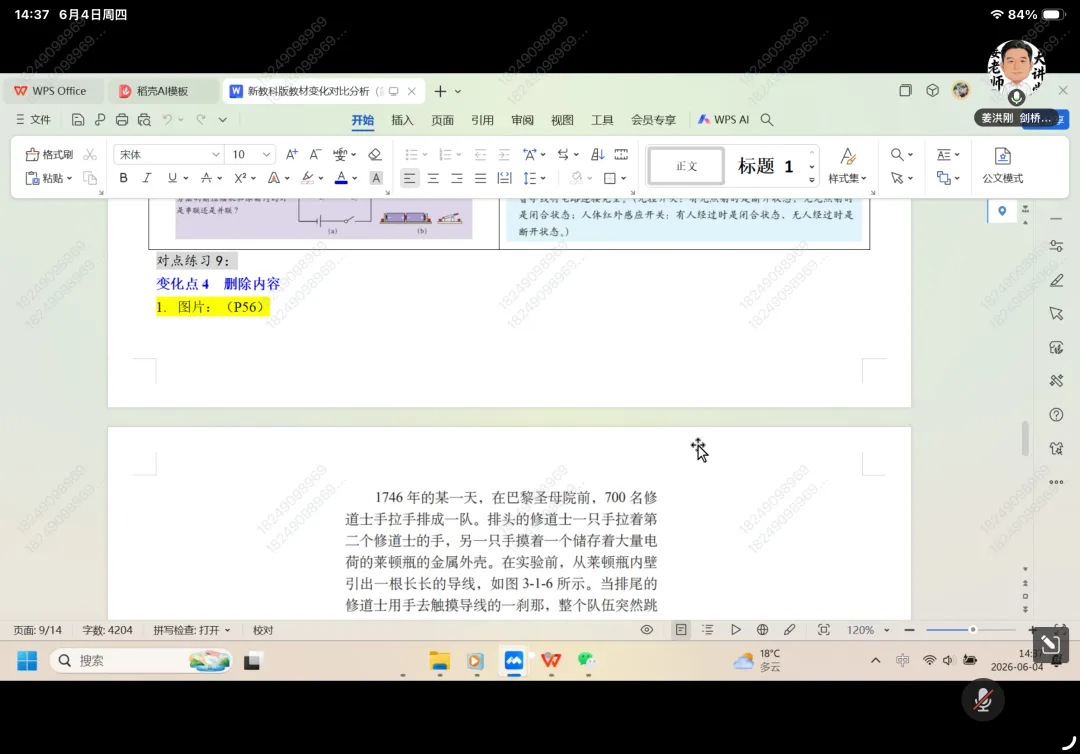Toggle the muted microphone button at bottom right
Screen dimensions: 1080x754
[983, 700]
